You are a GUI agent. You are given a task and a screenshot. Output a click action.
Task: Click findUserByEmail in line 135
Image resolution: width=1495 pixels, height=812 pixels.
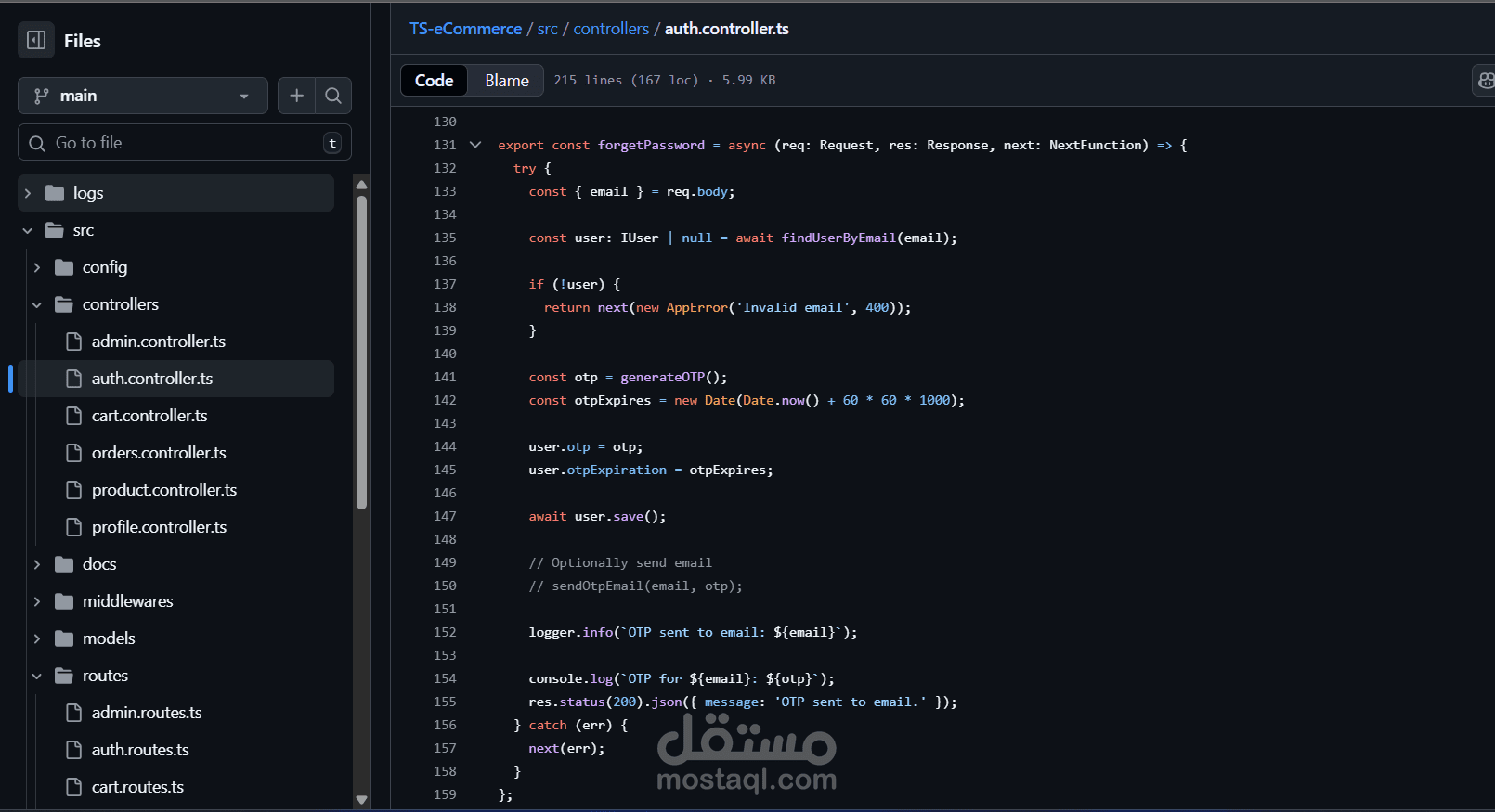point(838,238)
